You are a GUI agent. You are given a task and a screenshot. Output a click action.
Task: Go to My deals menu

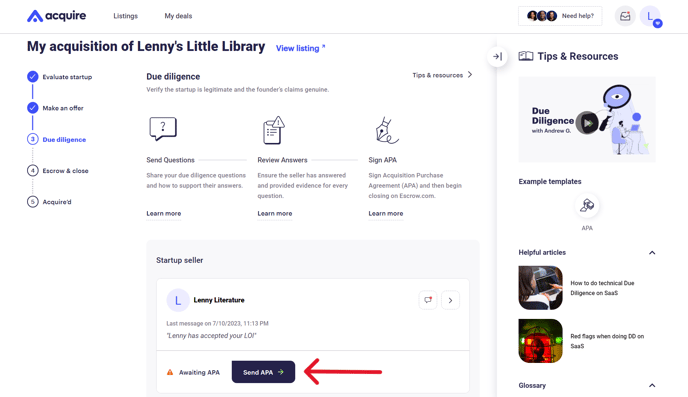178,16
